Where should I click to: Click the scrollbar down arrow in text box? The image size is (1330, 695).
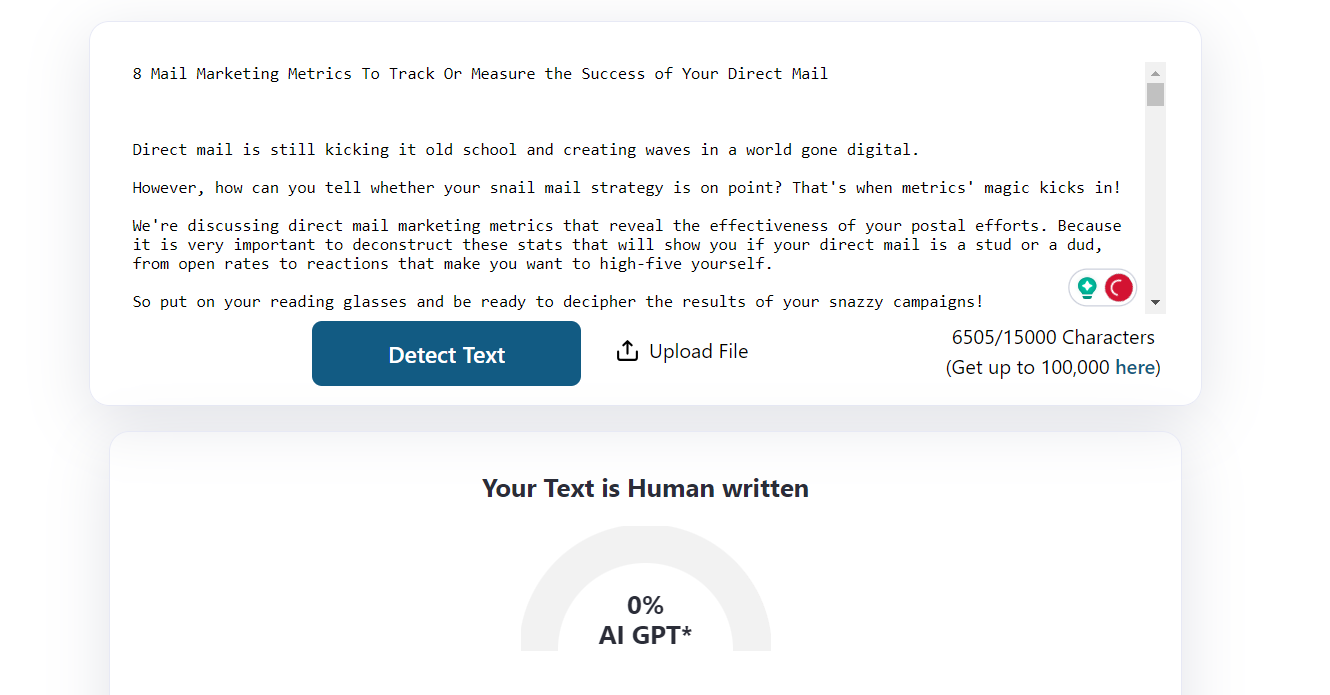(1155, 302)
